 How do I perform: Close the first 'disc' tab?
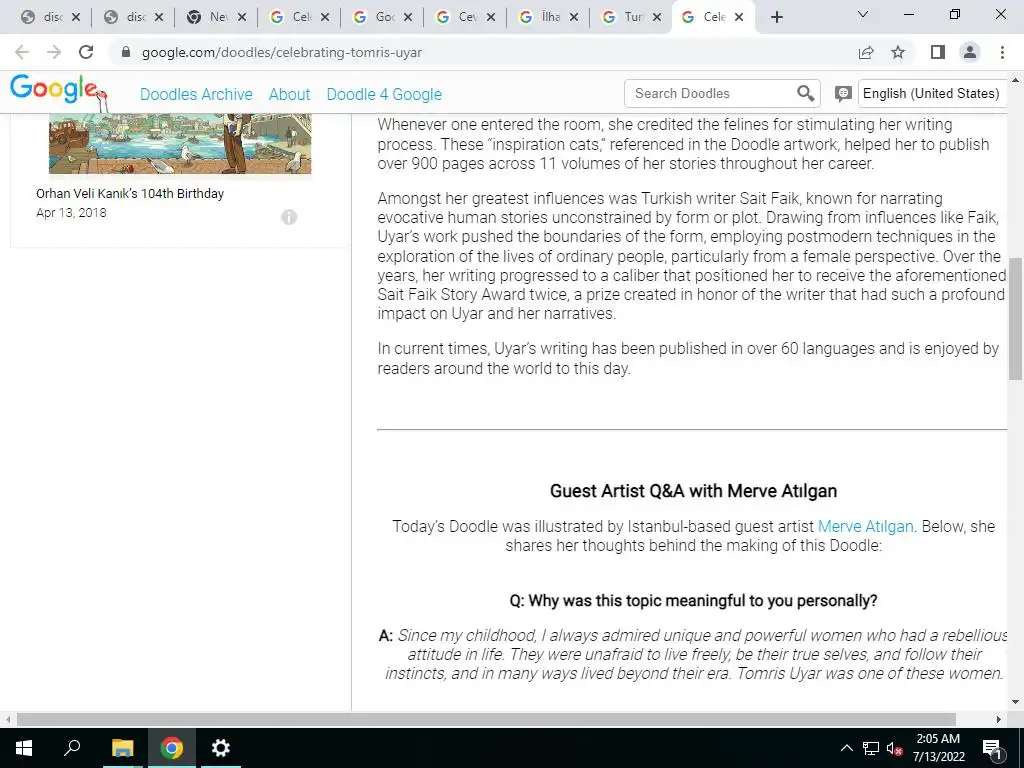coord(76,18)
